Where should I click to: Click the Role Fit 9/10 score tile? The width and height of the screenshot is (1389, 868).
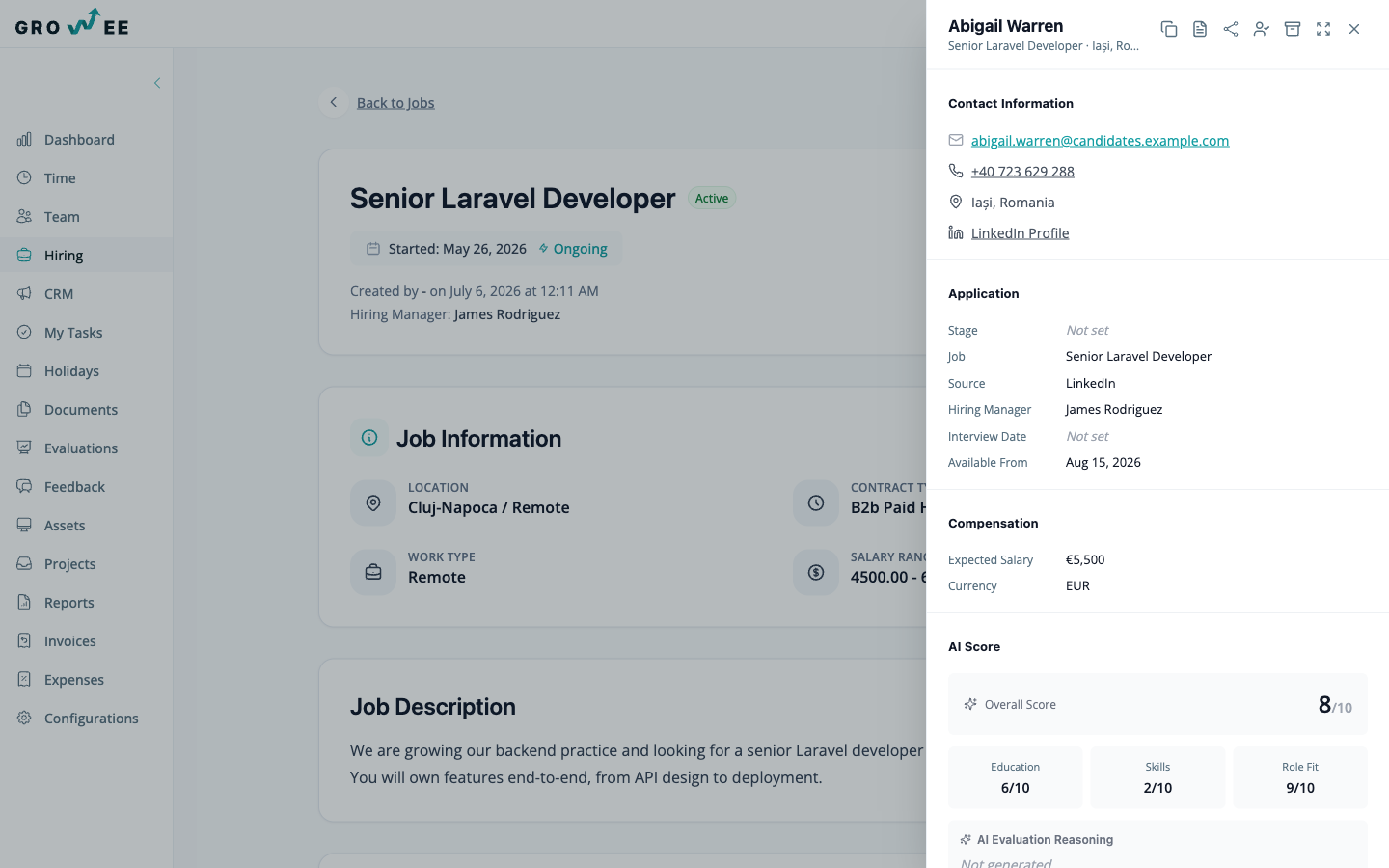[x=1300, y=777]
